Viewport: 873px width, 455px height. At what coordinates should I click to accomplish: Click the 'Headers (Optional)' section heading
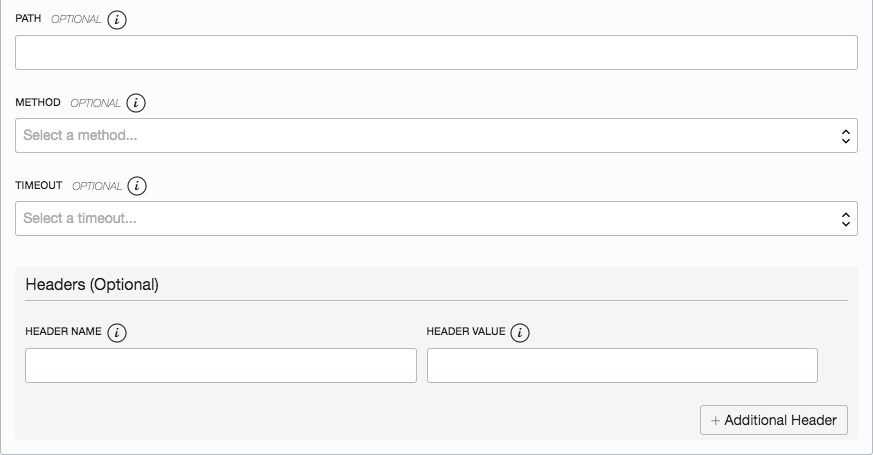coord(92,284)
